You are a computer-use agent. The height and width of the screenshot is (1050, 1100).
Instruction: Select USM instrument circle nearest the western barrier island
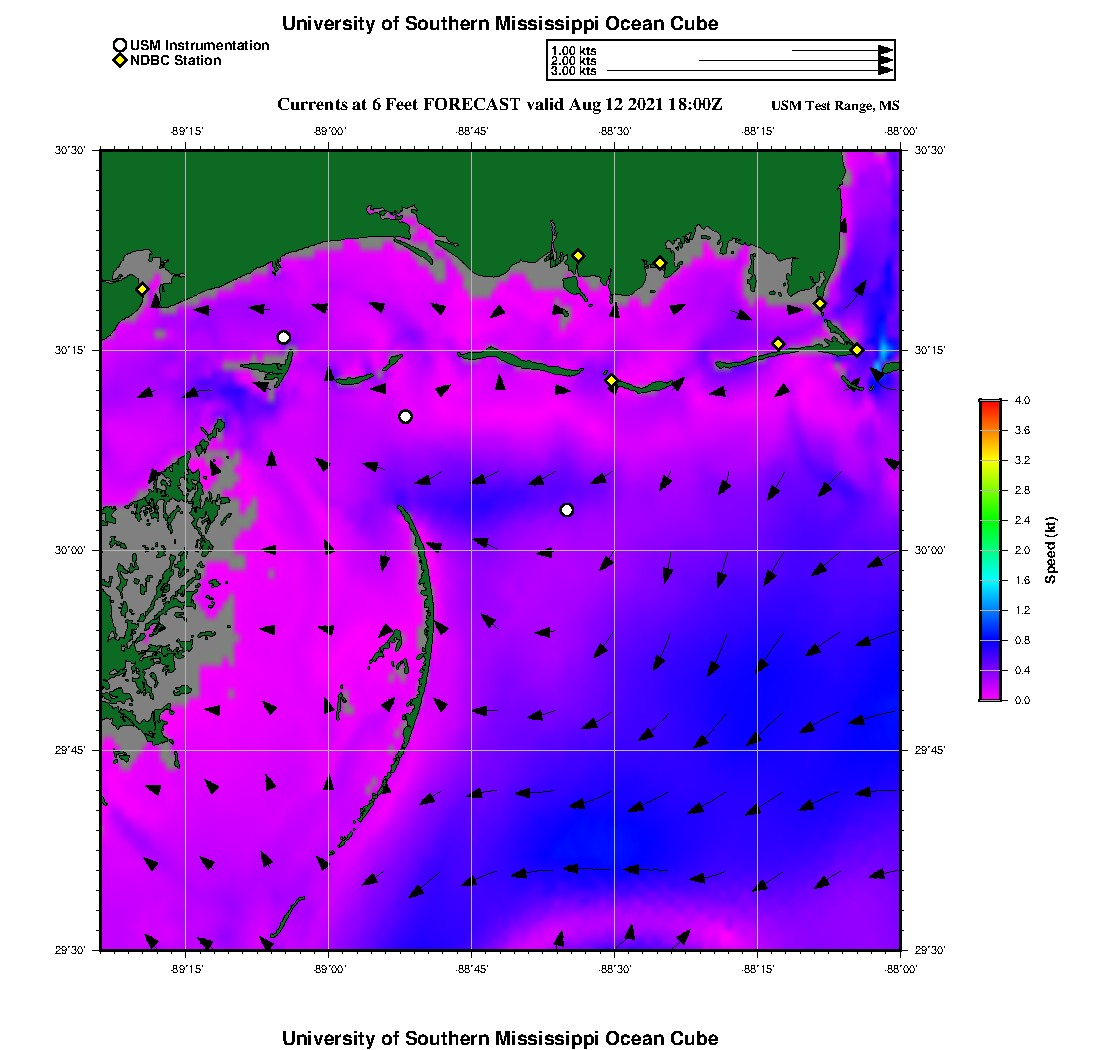[x=283, y=337]
